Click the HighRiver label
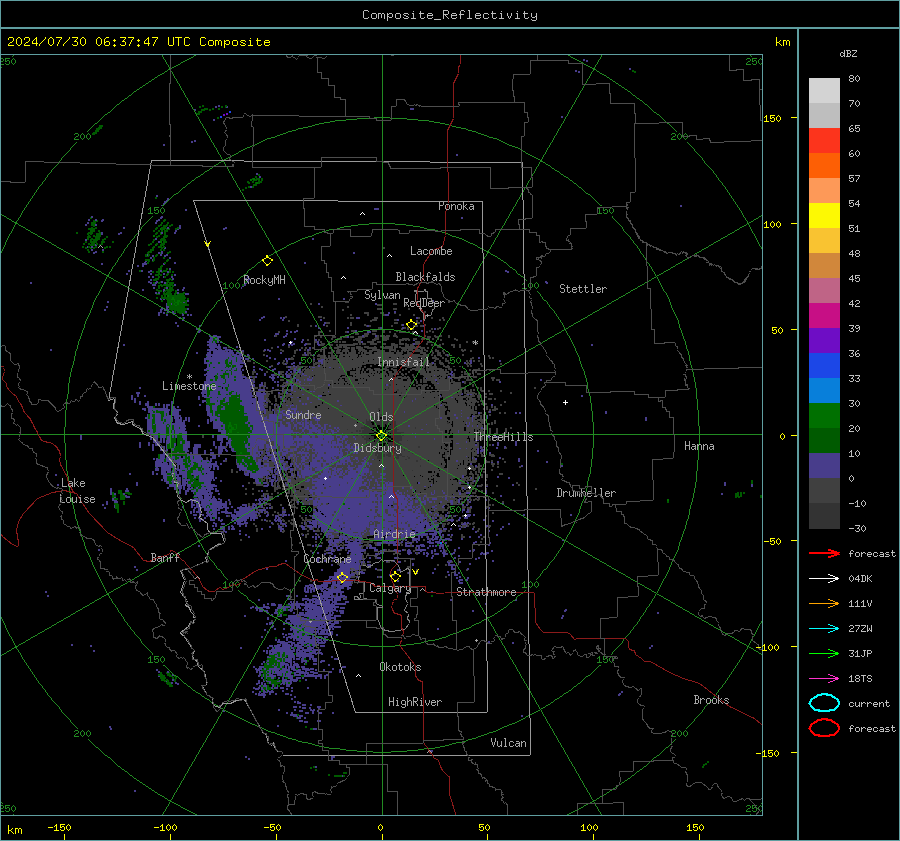 click(x=415, y=702)
